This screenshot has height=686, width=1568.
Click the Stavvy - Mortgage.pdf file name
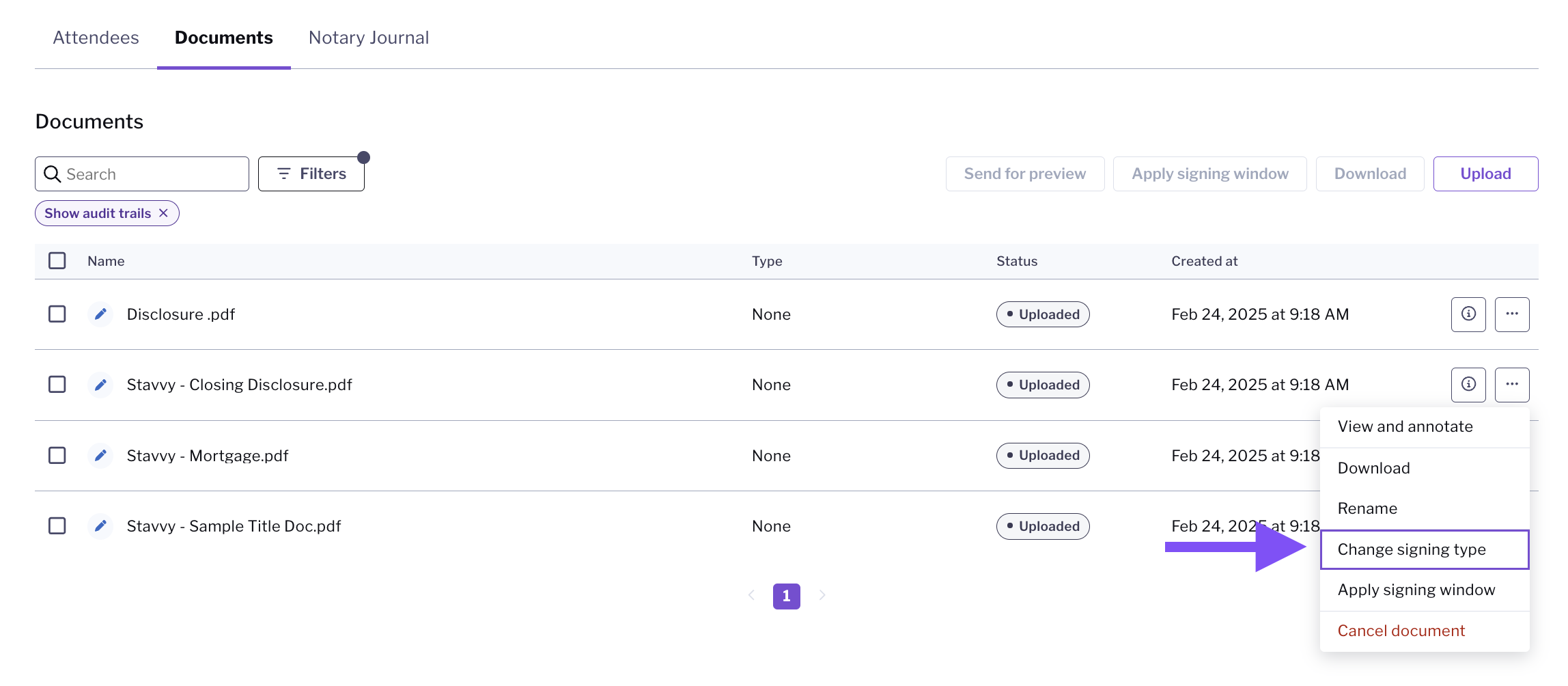[208, 456]
